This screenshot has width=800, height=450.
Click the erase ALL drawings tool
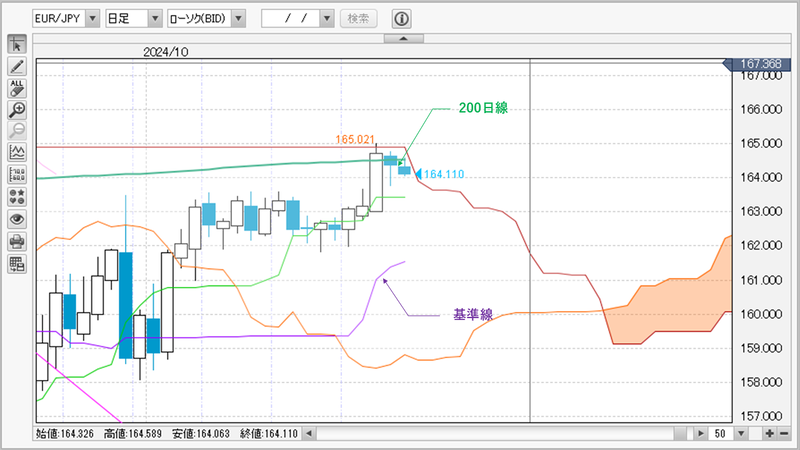coord(17,88)
